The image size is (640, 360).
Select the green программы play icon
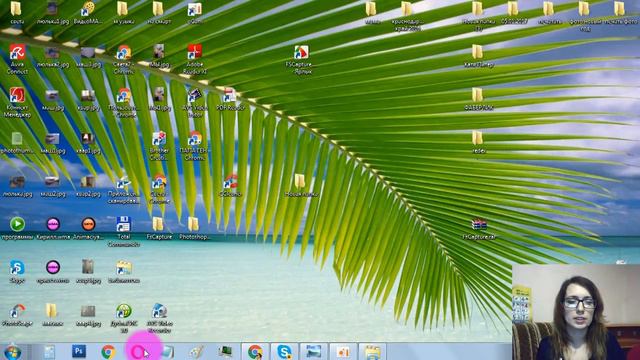click(x=17, y=228)
